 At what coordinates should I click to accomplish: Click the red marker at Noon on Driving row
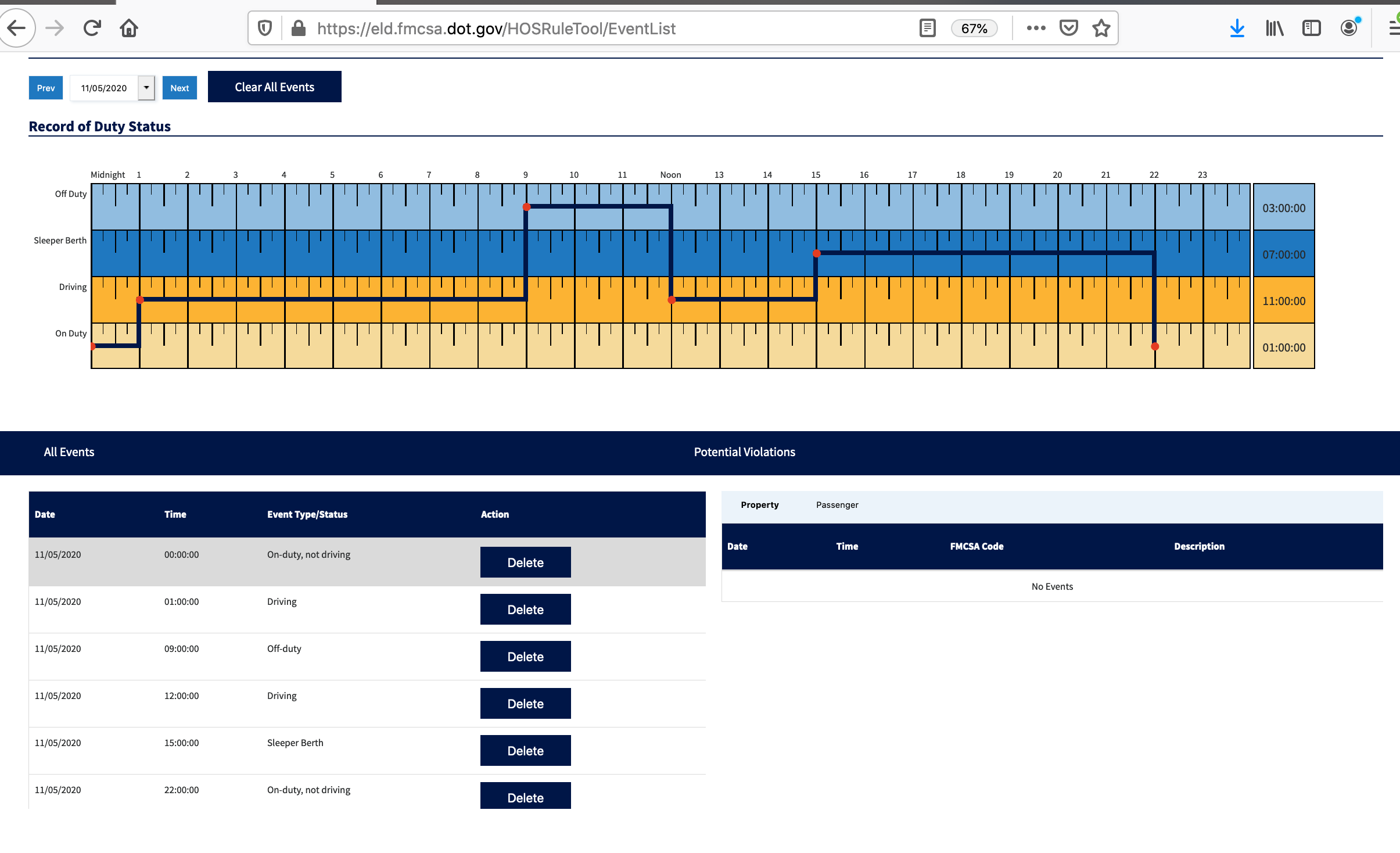pyautogui.click(x=672, y=300)
